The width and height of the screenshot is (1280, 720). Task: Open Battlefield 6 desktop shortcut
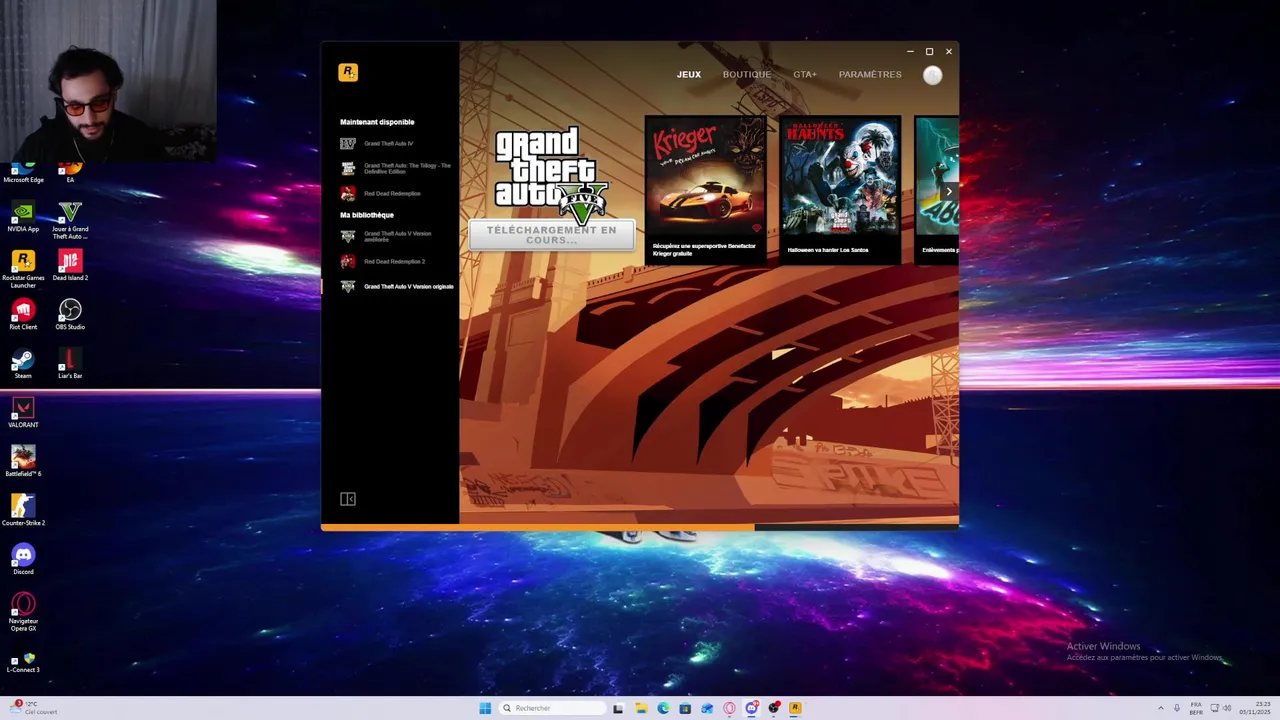23,462
